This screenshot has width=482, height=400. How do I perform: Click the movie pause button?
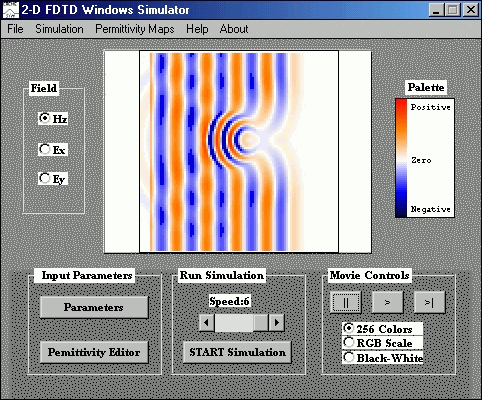[345, 302]
